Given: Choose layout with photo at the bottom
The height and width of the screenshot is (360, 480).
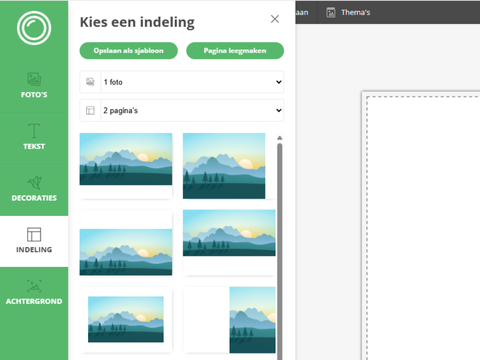Looking at the screenshot, I should tap(126, 243).
